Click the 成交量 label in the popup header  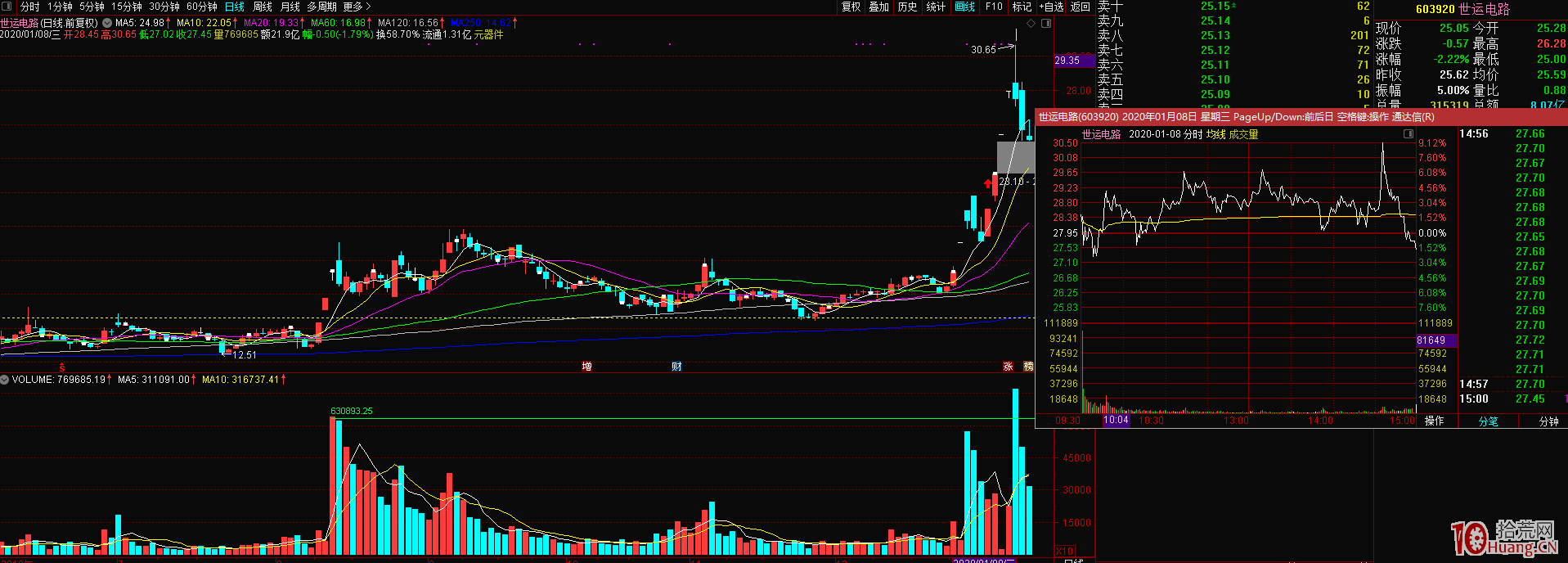point(1243,134)
